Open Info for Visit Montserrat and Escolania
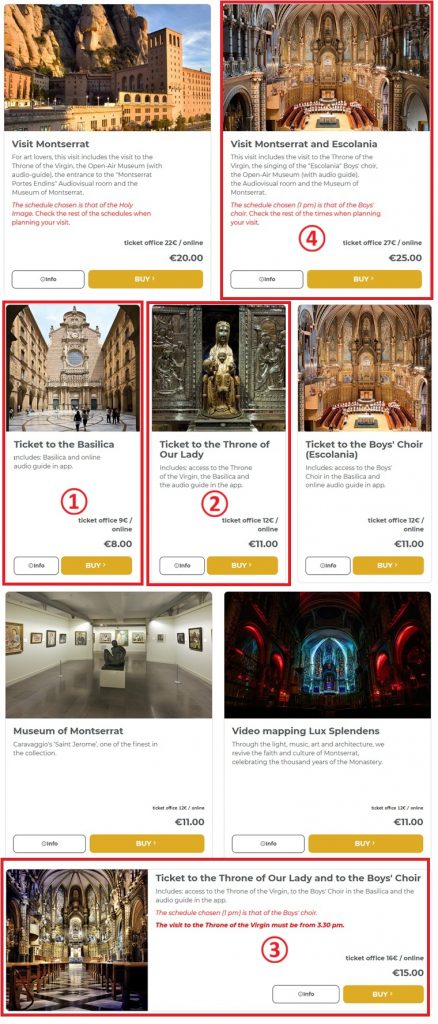438x1024 pixels. point(267,279)
